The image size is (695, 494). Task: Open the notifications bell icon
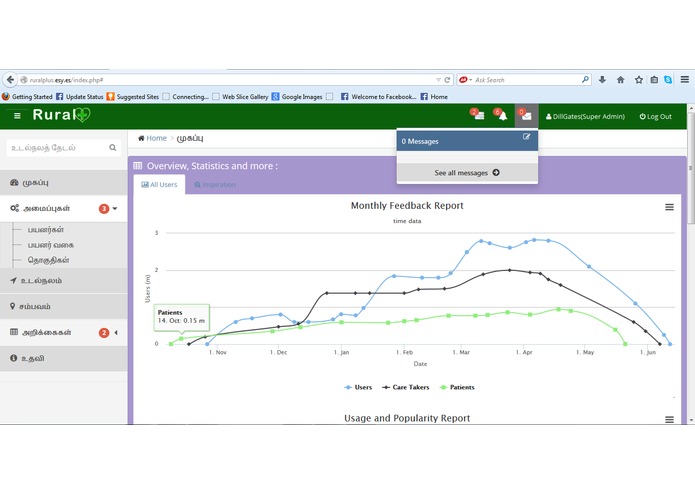tap(501, 115)
